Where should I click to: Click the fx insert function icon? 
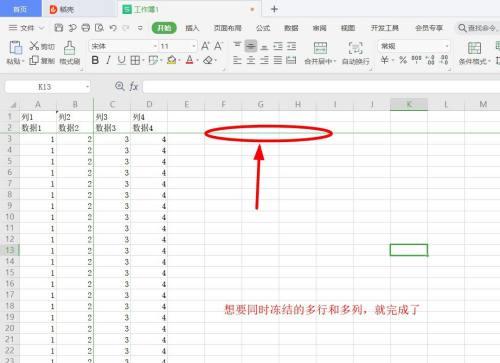(x=134, y=87)
